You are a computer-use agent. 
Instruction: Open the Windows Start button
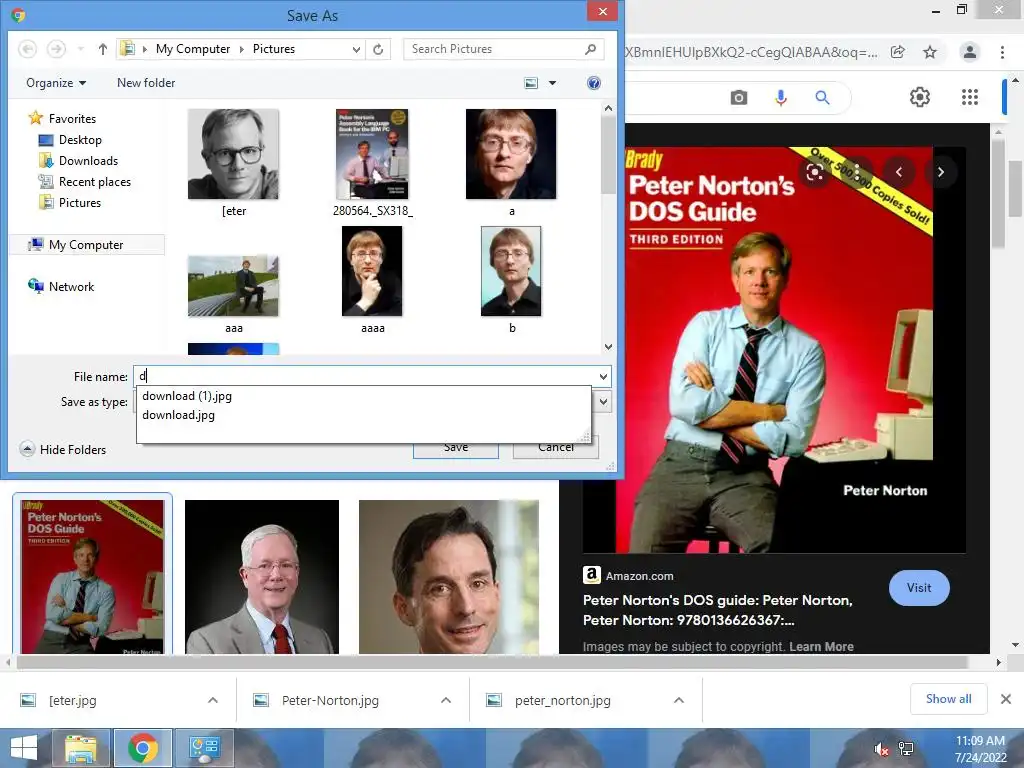click(24, 748)
